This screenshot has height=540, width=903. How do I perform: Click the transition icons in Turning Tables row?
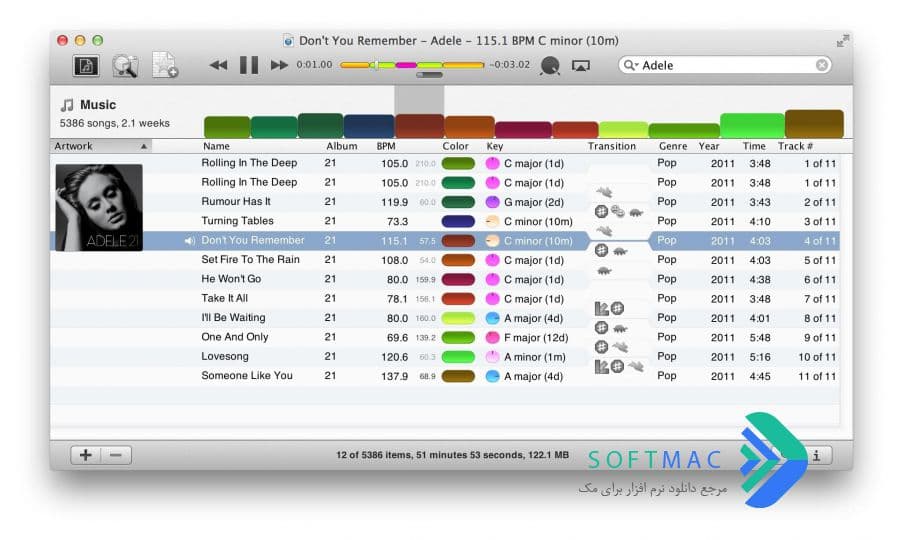click(x=619, y=212)
